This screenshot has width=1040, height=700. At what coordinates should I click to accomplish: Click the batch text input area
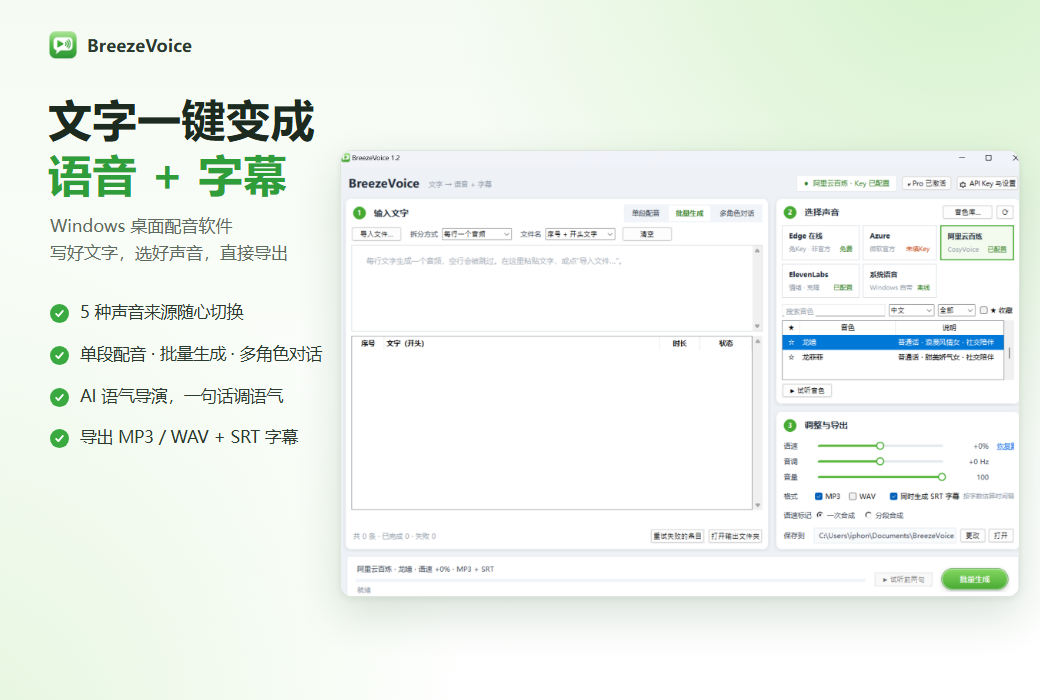[552, 289]
